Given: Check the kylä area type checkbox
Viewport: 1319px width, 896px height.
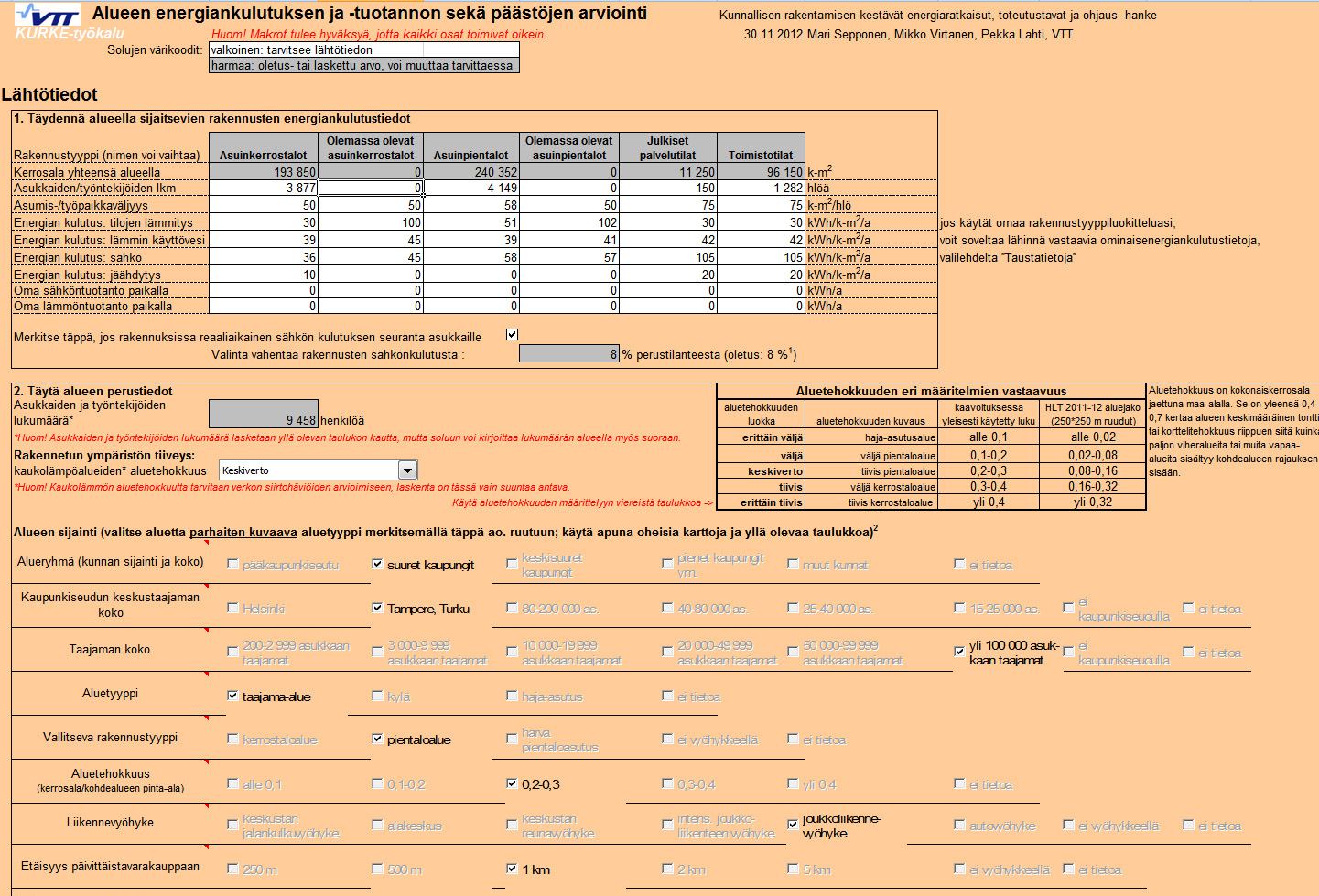Looking at the screenshot, I should pos(377,696).
